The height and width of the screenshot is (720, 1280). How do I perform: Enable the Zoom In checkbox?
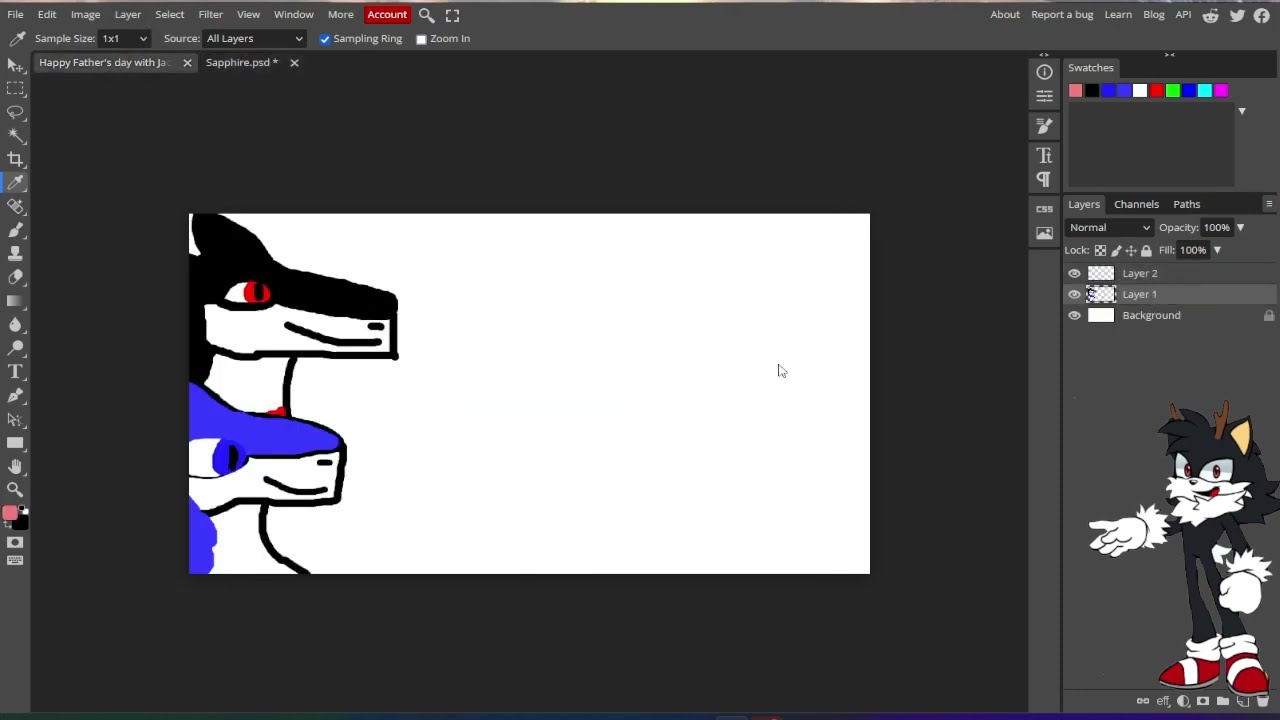pos(421,39)
